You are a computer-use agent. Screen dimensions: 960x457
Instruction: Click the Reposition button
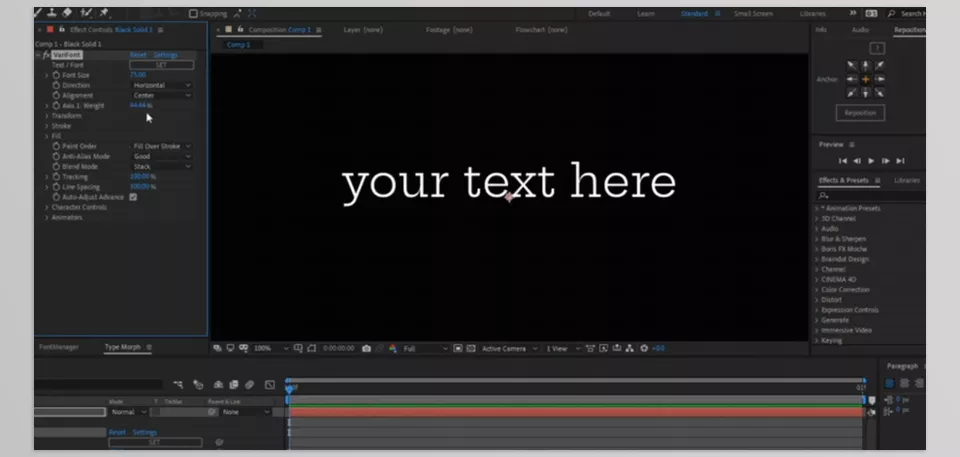click(x=860, y=113)
